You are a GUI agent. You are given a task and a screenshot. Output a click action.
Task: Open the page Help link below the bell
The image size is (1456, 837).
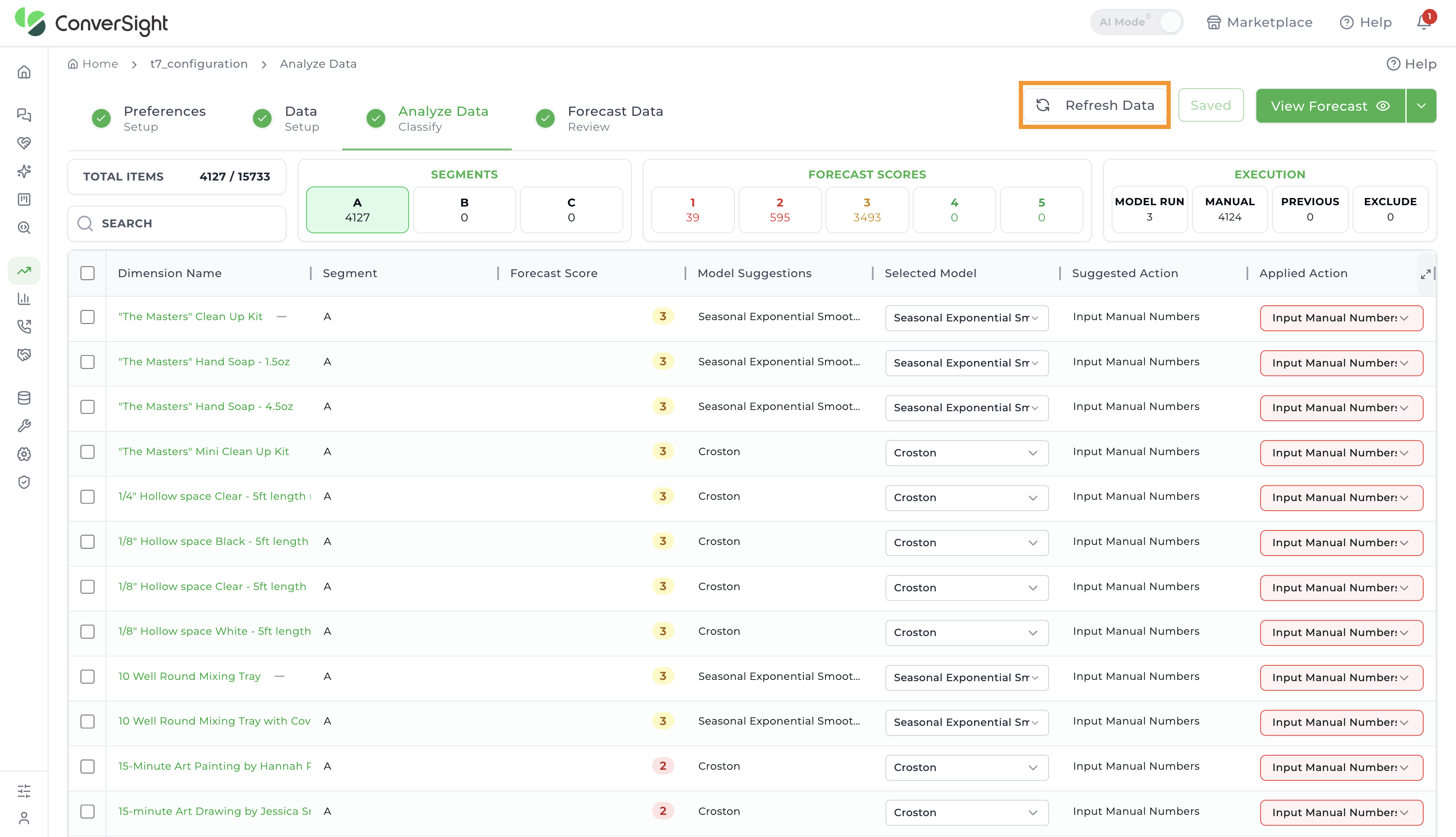pyautogui.click(x=1411, y=64)
